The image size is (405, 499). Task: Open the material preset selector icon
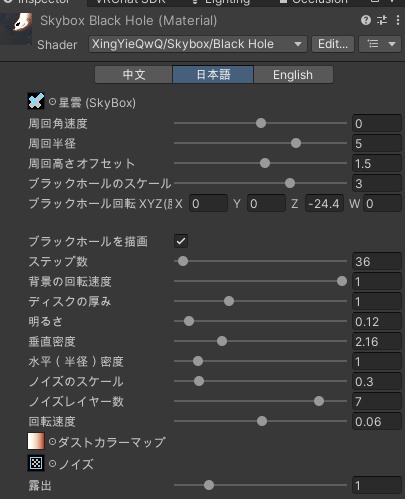coord(382,20)
